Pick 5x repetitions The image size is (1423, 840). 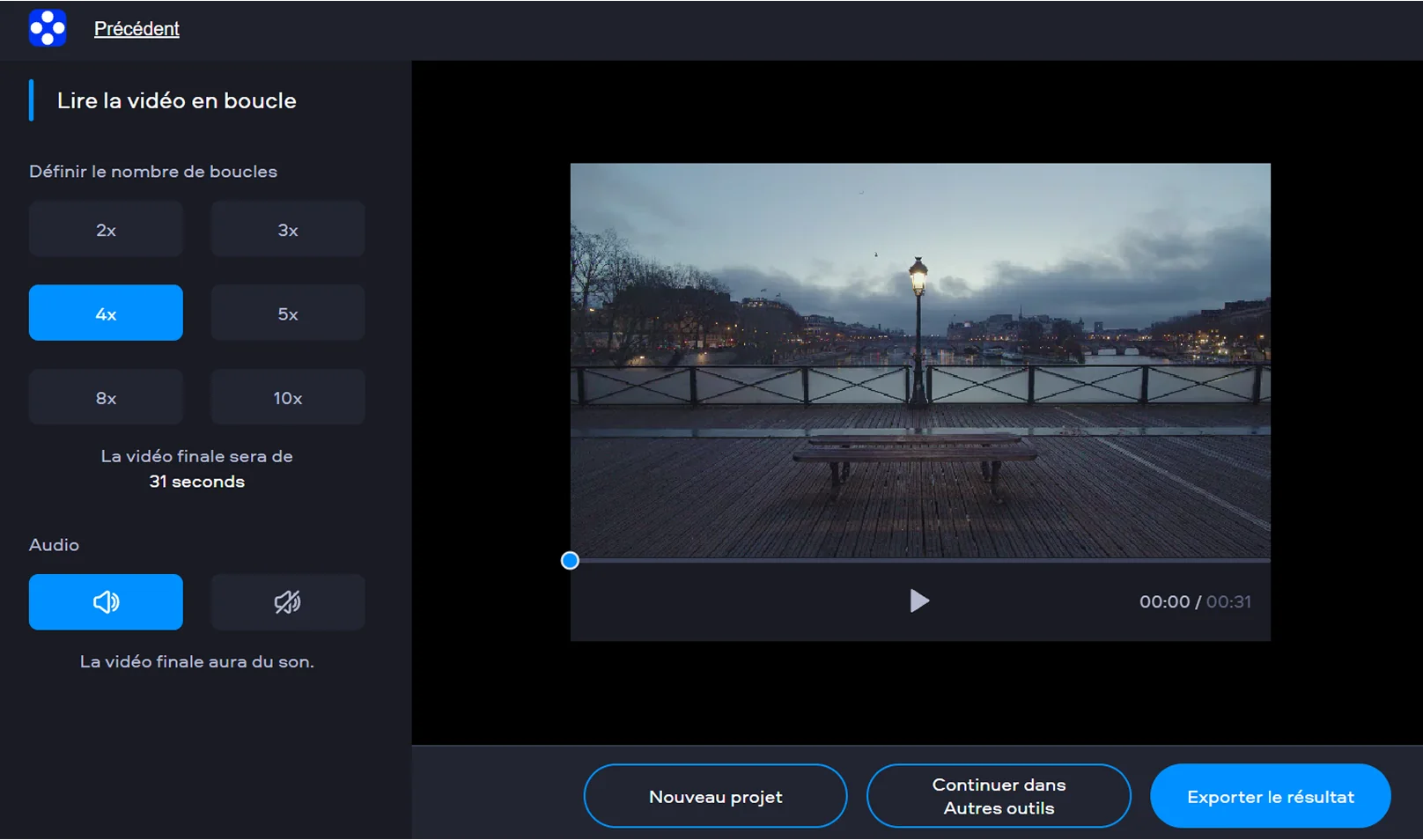click(x=288, y=313)
